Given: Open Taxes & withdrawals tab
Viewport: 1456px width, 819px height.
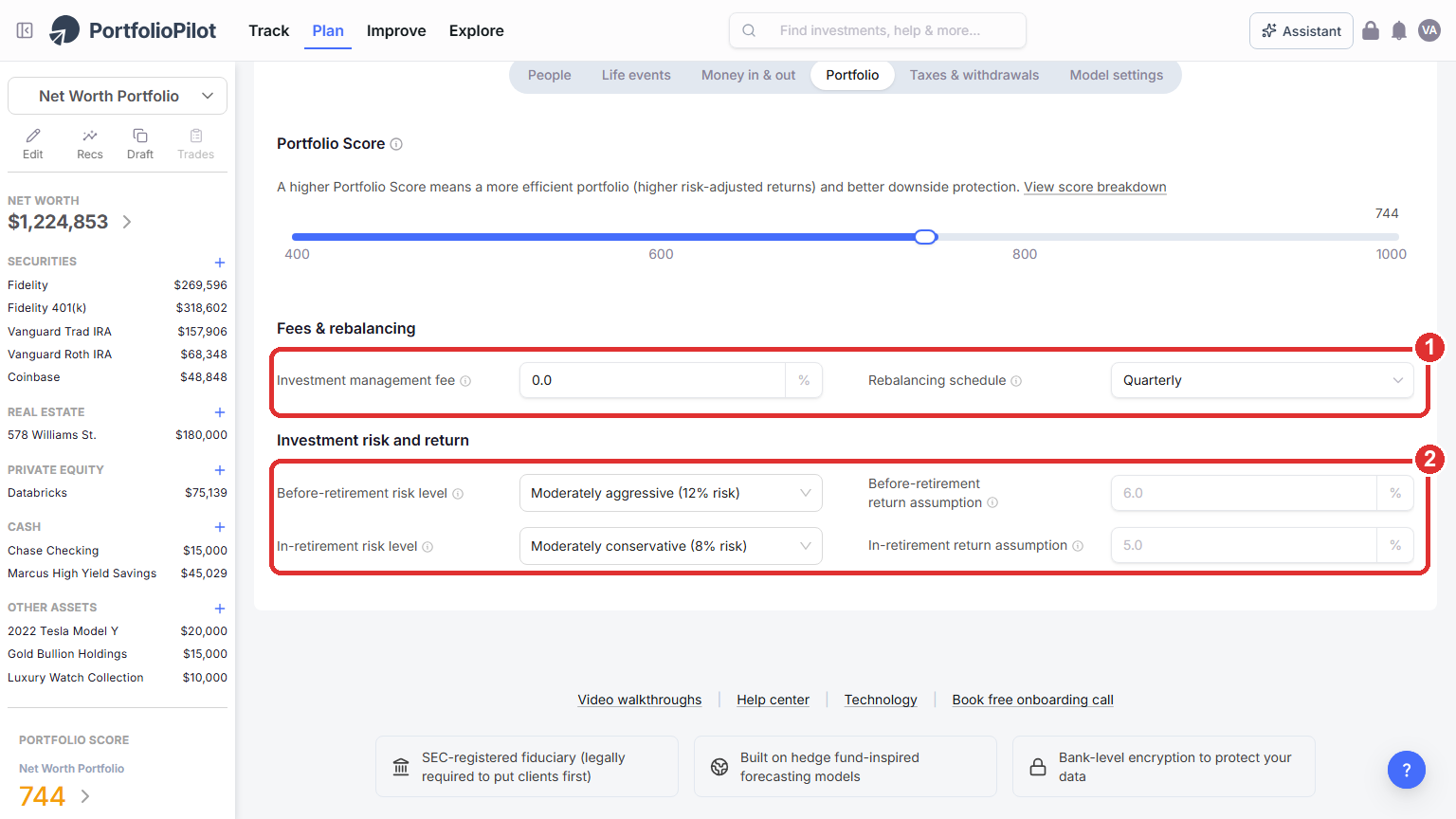Looking at the screenshot, I should pyautogui.click(x=974, y=75).
